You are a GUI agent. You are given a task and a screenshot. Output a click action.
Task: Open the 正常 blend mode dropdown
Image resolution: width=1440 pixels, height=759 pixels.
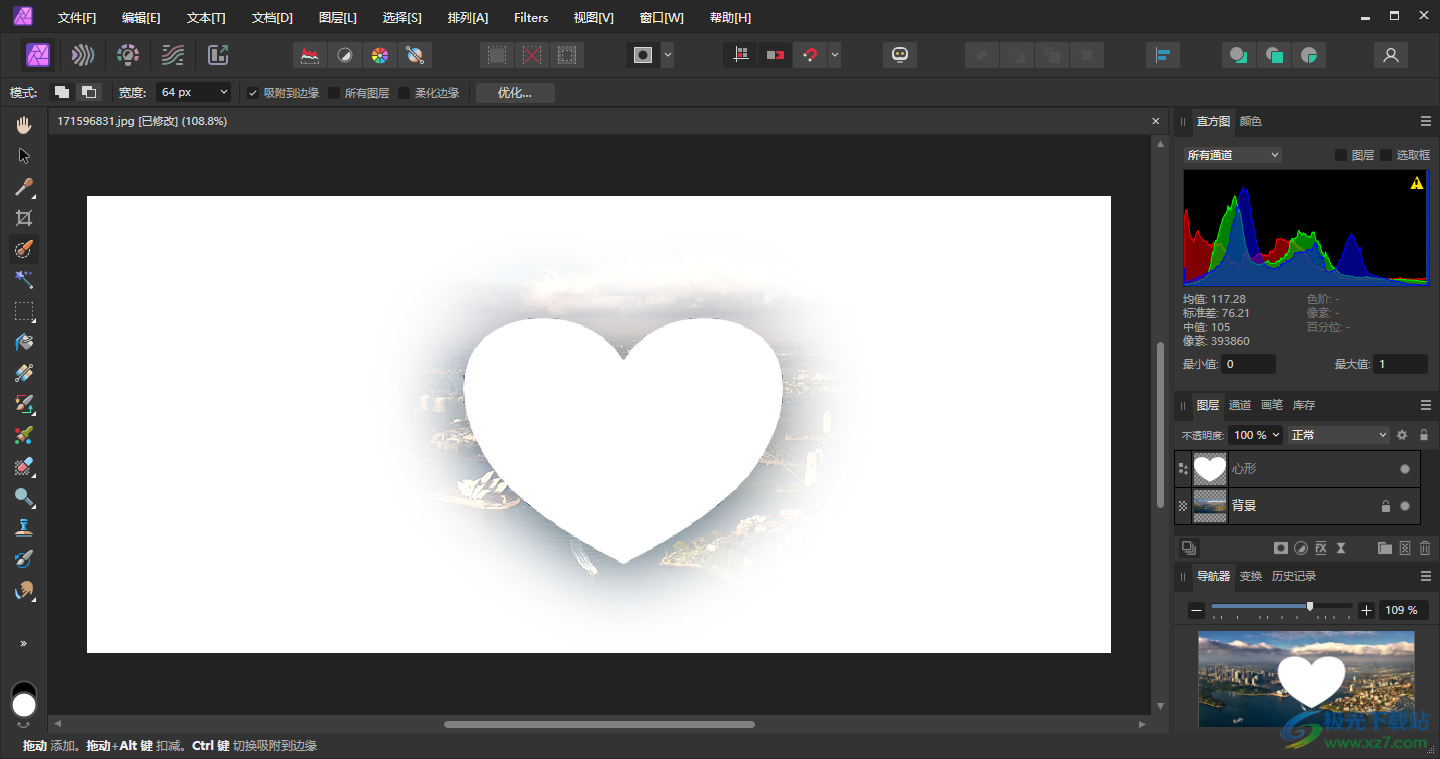(1339, 435)
